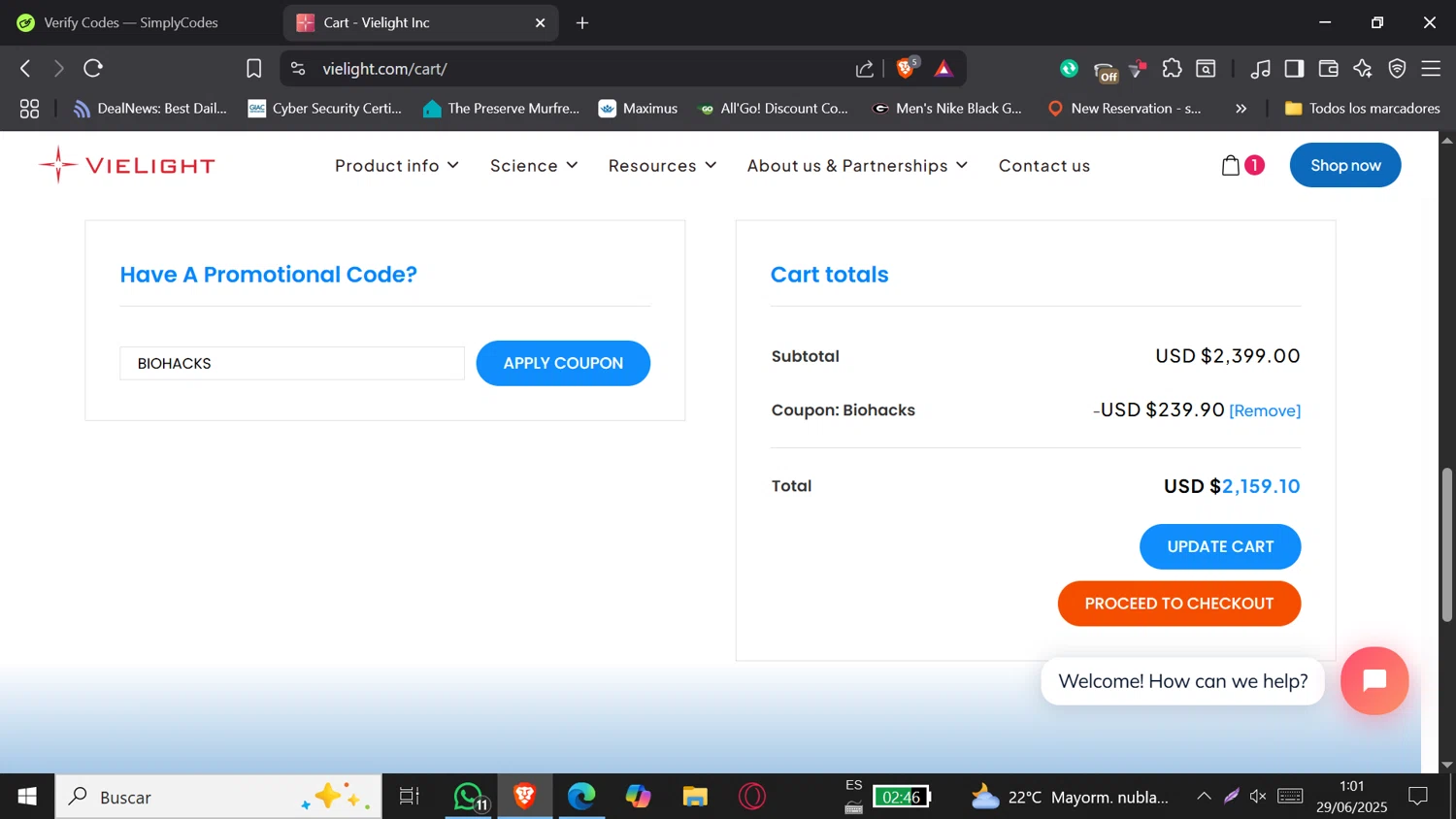The image size is (1456, 819).
Task: Open the browser hamburger main menu
Action: [1431, 68]
